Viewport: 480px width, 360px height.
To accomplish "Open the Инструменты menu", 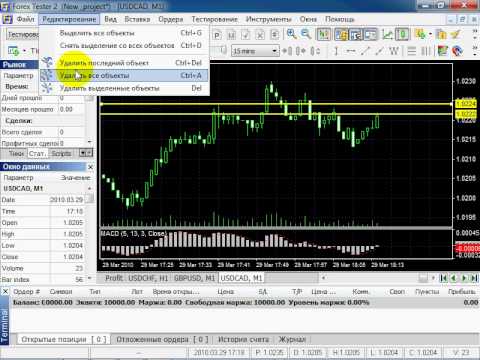I will [x=268, y=19].
